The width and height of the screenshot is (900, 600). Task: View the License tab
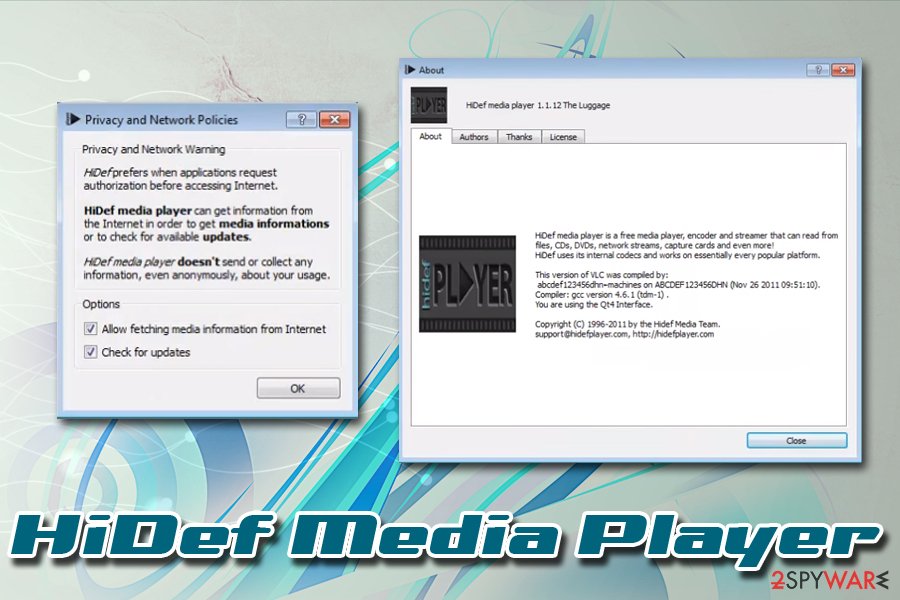click(562, 137)
